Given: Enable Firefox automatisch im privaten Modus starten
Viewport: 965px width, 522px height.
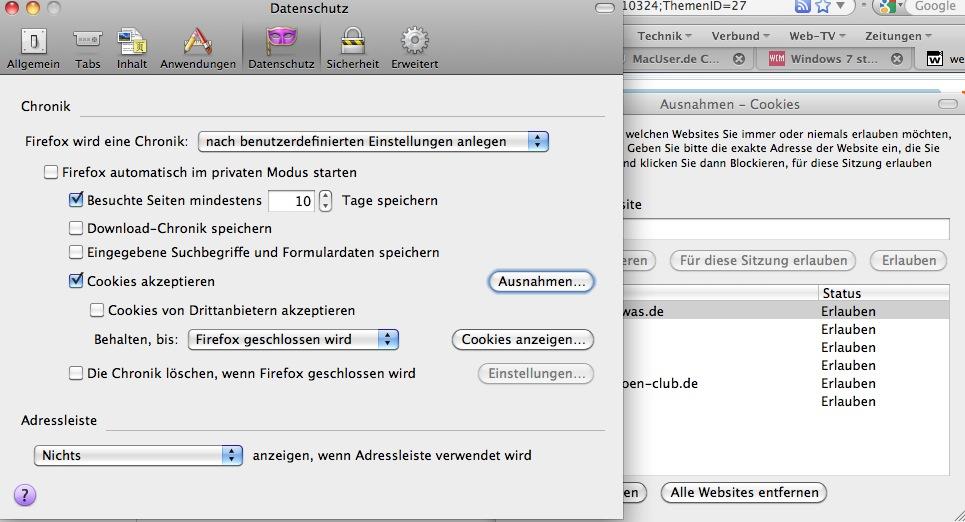Looking at the screenshot, I should pyautogui.click(x=51, y=172).
